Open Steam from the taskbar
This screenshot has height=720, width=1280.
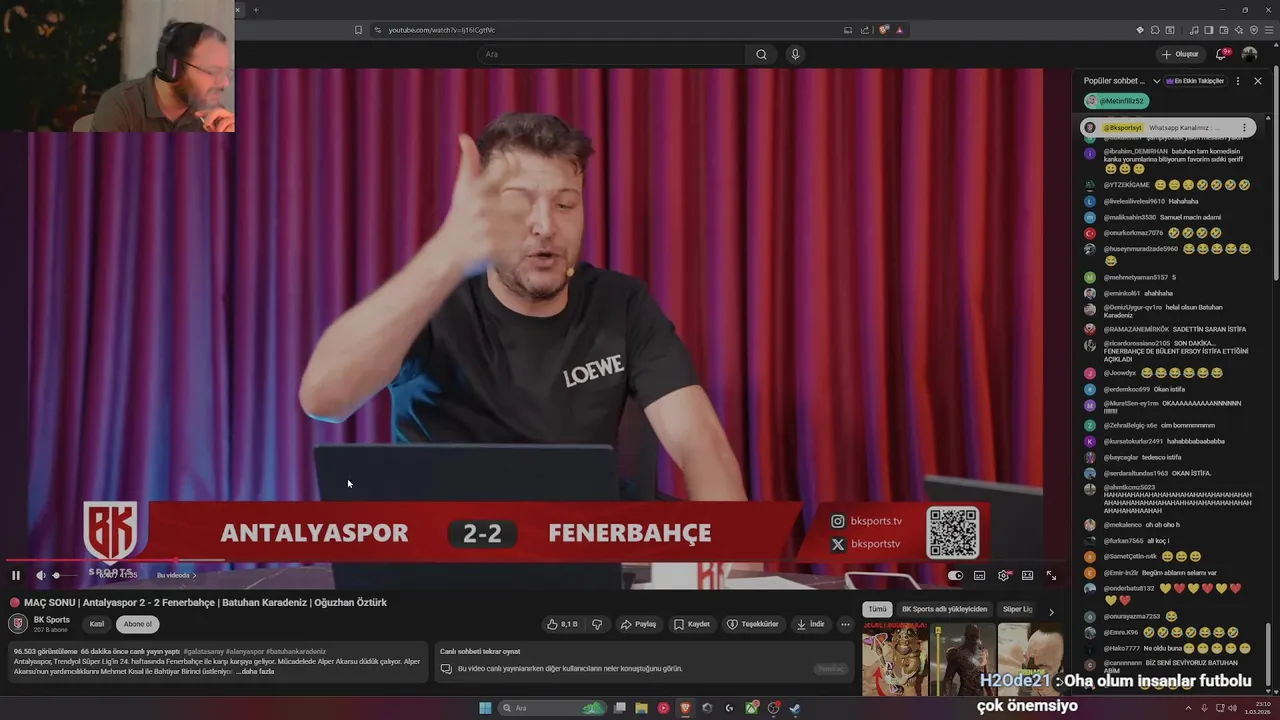point(795,708)
